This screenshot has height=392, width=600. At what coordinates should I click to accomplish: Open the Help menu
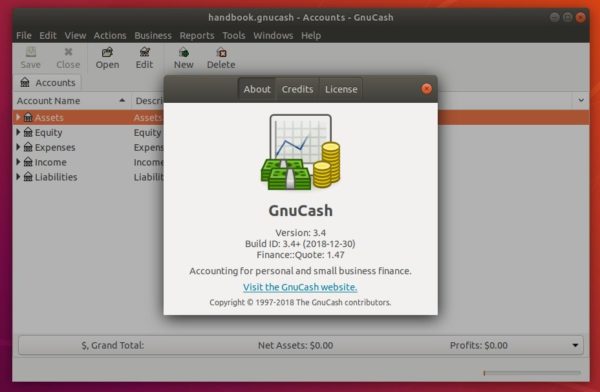pyautogui.click(x=311, y=36)
